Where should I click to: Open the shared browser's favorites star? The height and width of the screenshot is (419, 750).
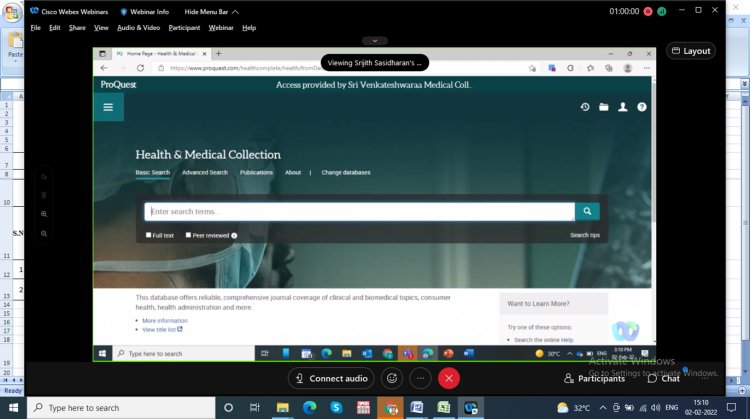click(590, 68)
